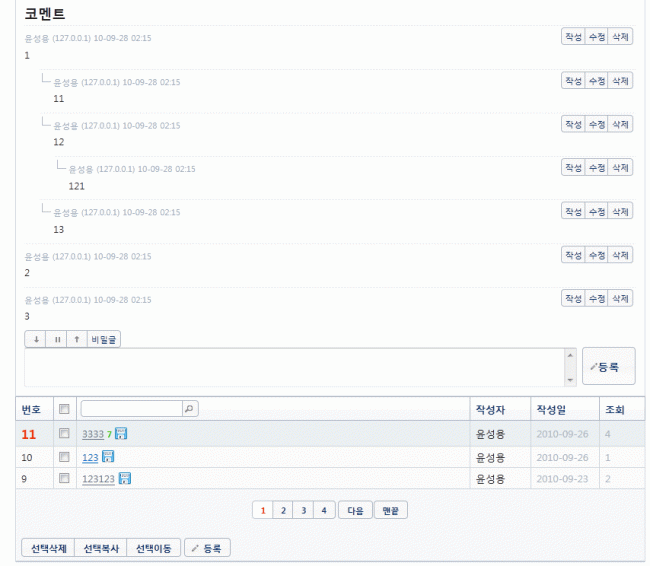Go to page 4 in pagination
Viewport: 650px width, 566px height.
[324, 510]
